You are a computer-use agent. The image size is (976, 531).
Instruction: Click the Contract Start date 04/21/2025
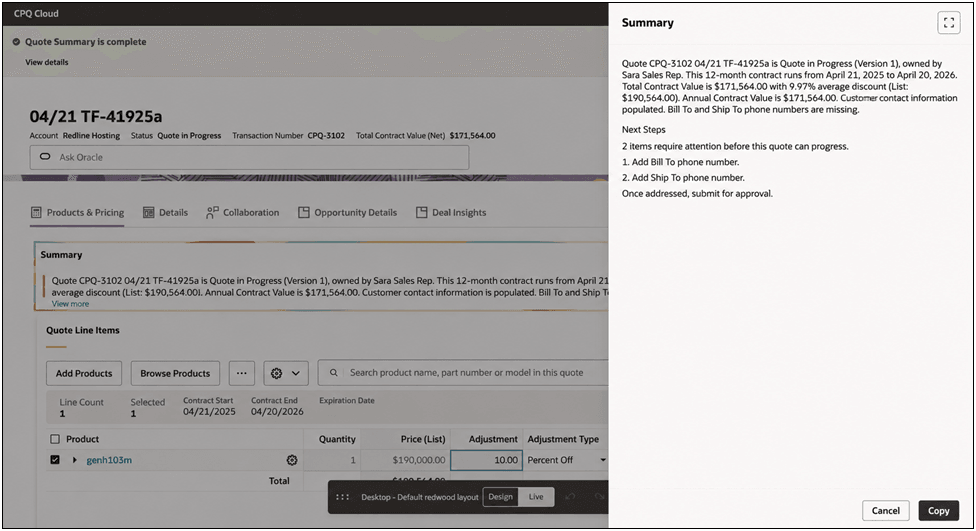point(209,411)
